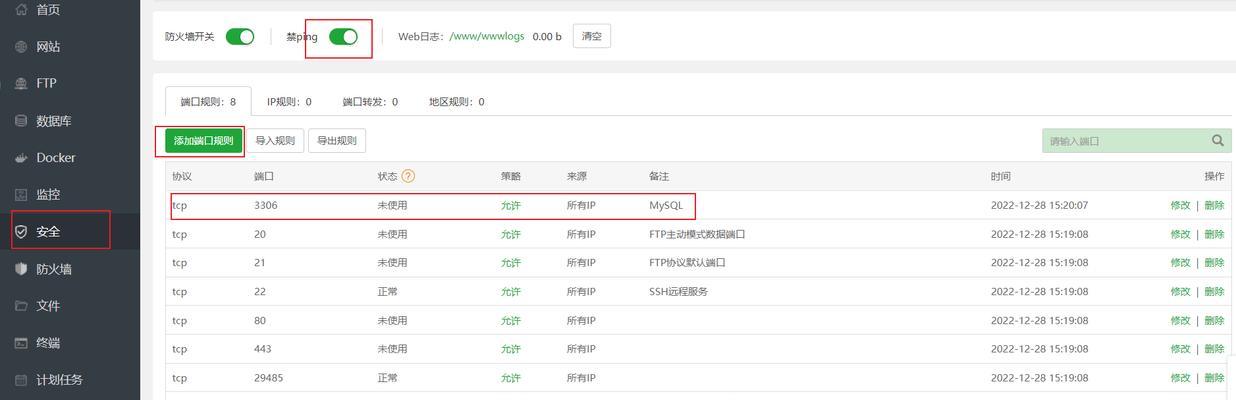Click 删除 for port 21 row
1236x400 pixels.
point(1214,263)
